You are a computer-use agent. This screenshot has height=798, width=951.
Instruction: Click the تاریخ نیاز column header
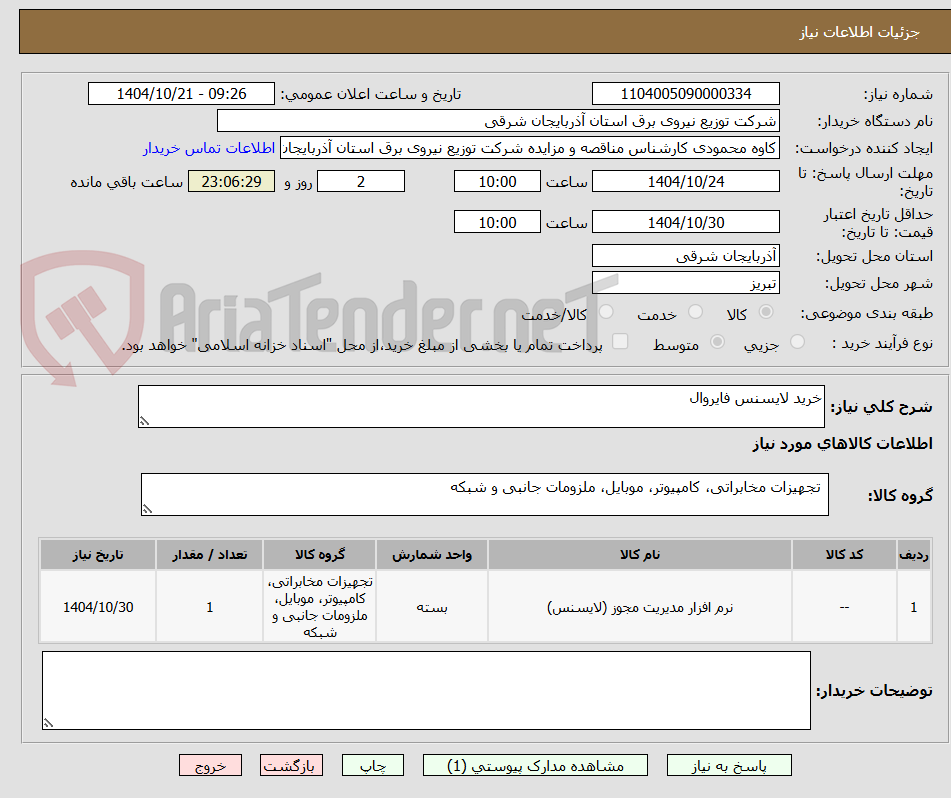(x=98, y=555)
